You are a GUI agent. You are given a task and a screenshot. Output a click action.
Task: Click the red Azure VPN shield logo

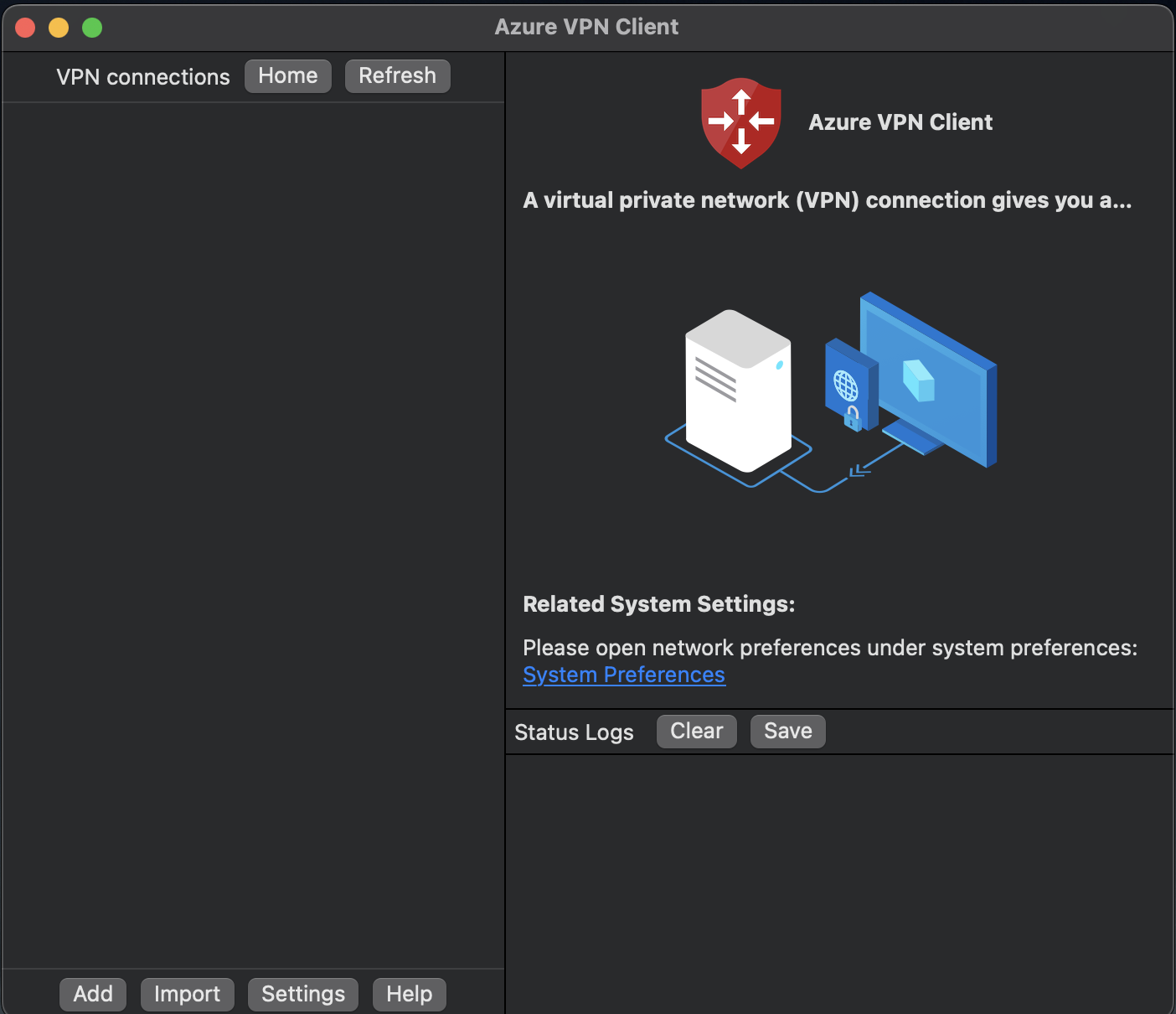pos(741,123)
